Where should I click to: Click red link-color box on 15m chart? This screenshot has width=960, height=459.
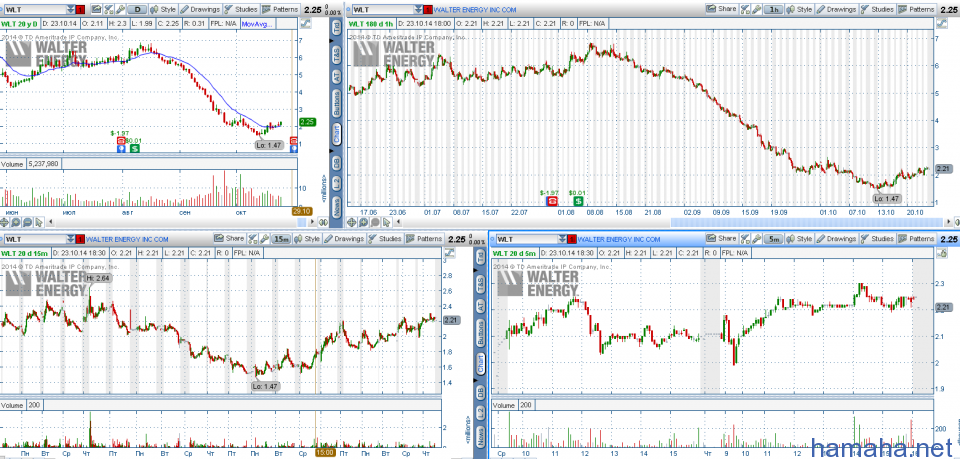pos(81,239)
